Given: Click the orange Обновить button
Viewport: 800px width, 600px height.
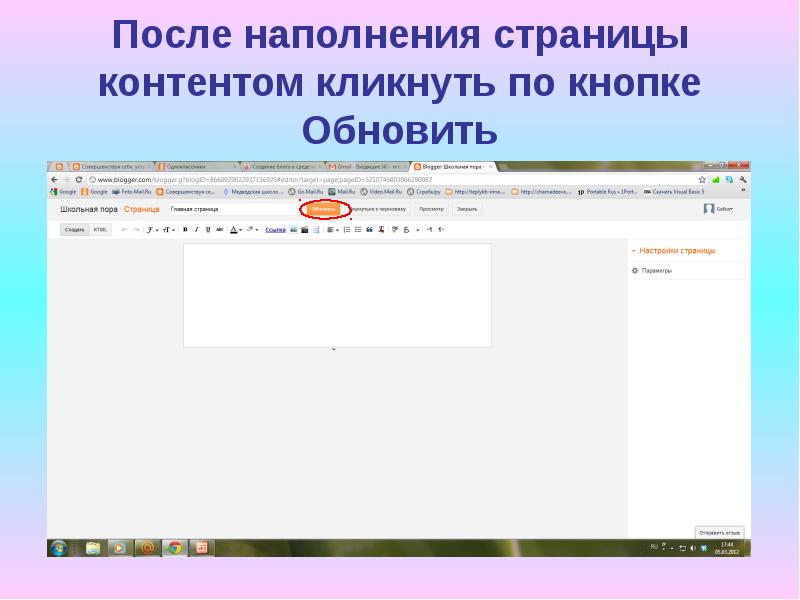Looking at the screenshot, I should [323, 209].
